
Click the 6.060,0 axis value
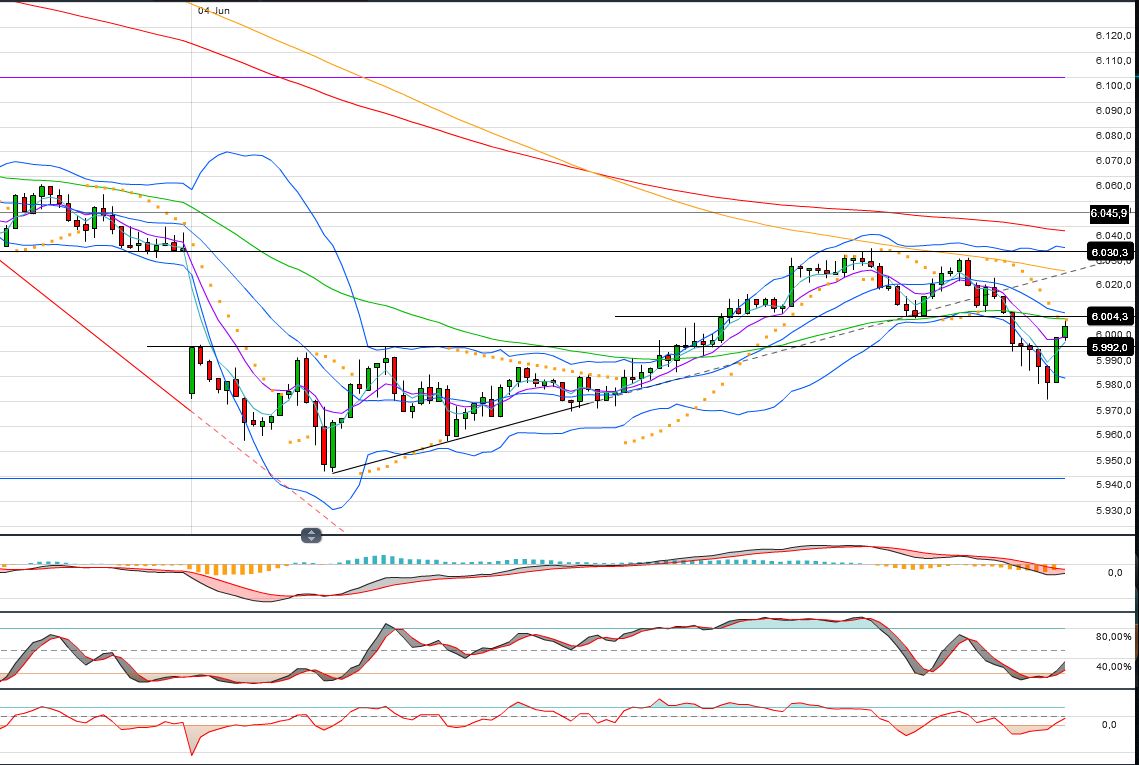pos(1113,185)
